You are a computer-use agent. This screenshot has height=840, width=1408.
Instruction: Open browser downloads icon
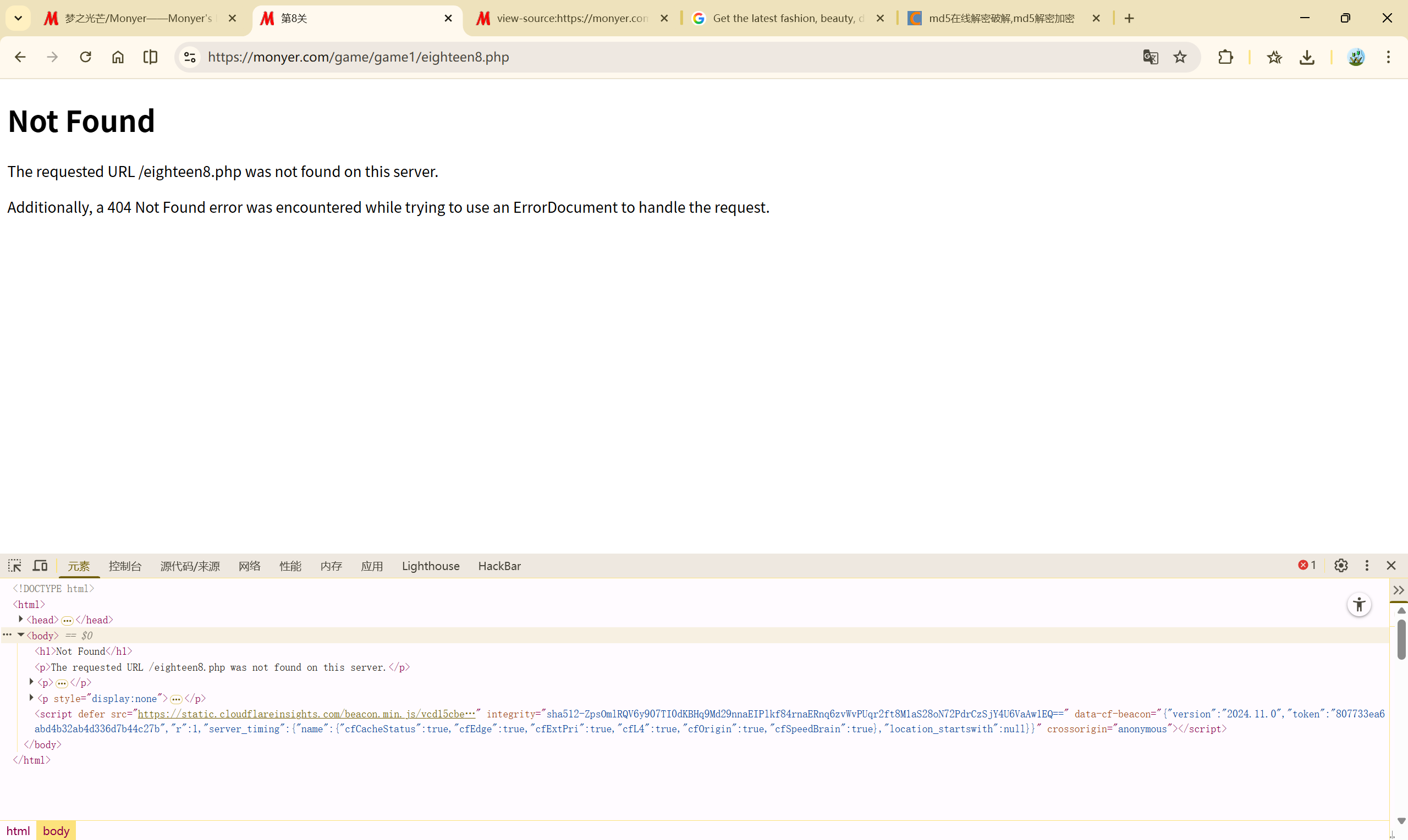click(x=1307, y=57)
